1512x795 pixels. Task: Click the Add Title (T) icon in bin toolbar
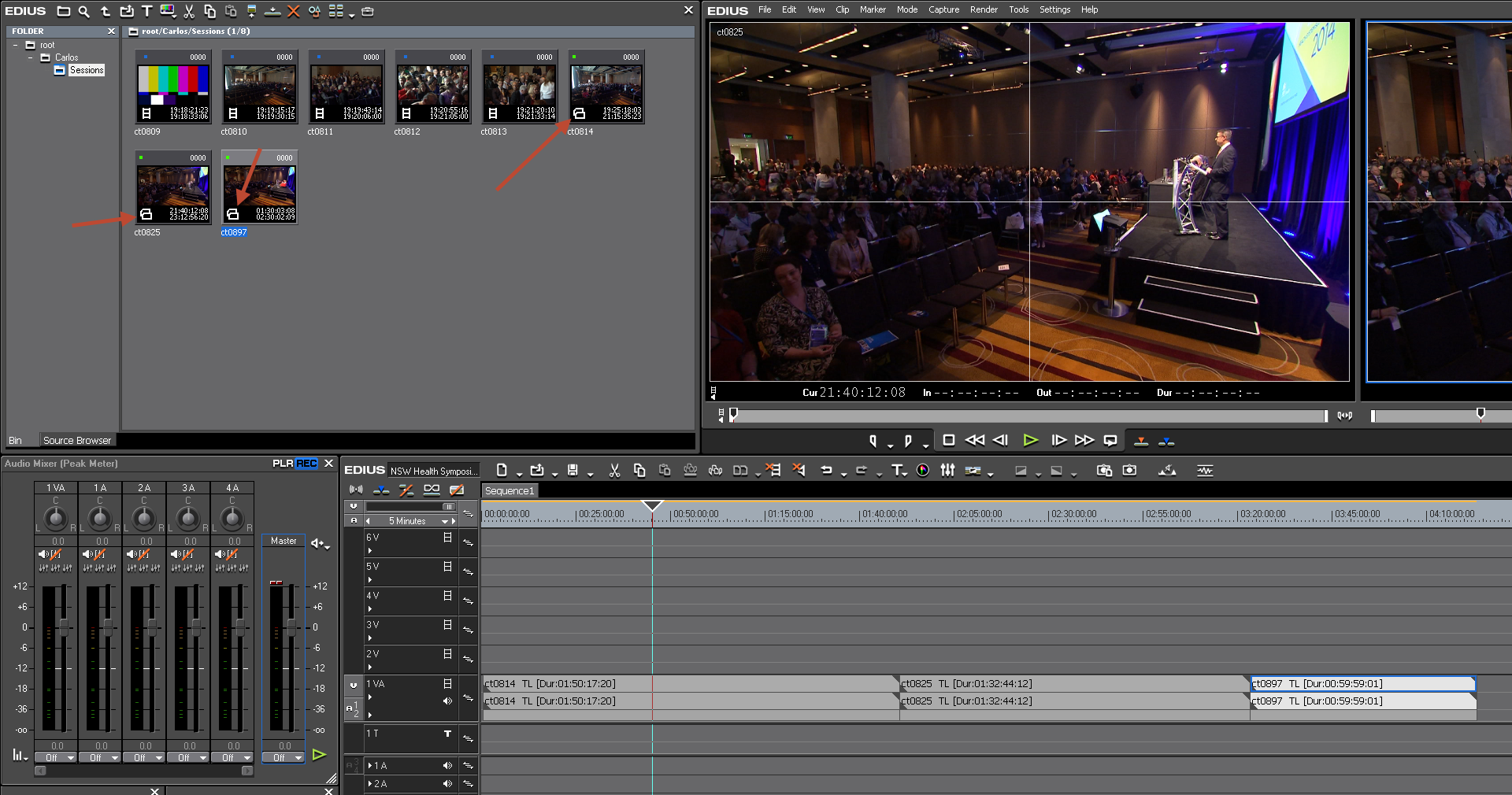(x=146, y=11)
